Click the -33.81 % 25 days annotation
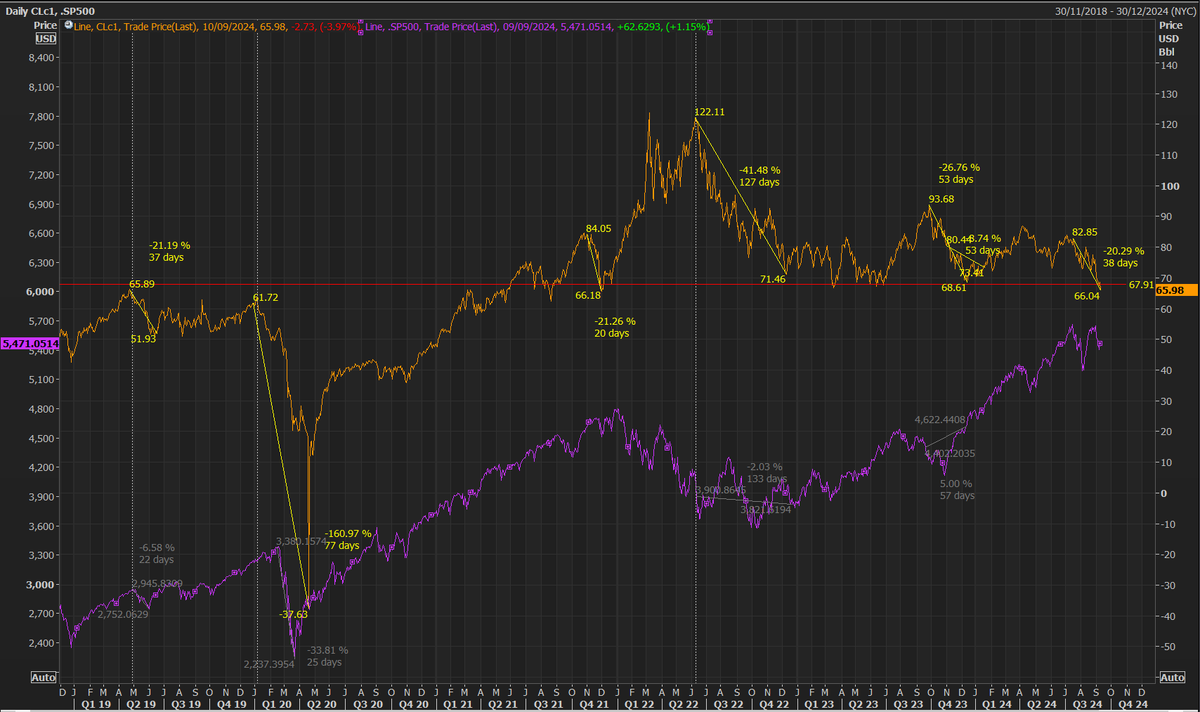This screenshot has width=1200, height=712. (x=328, y=656)
